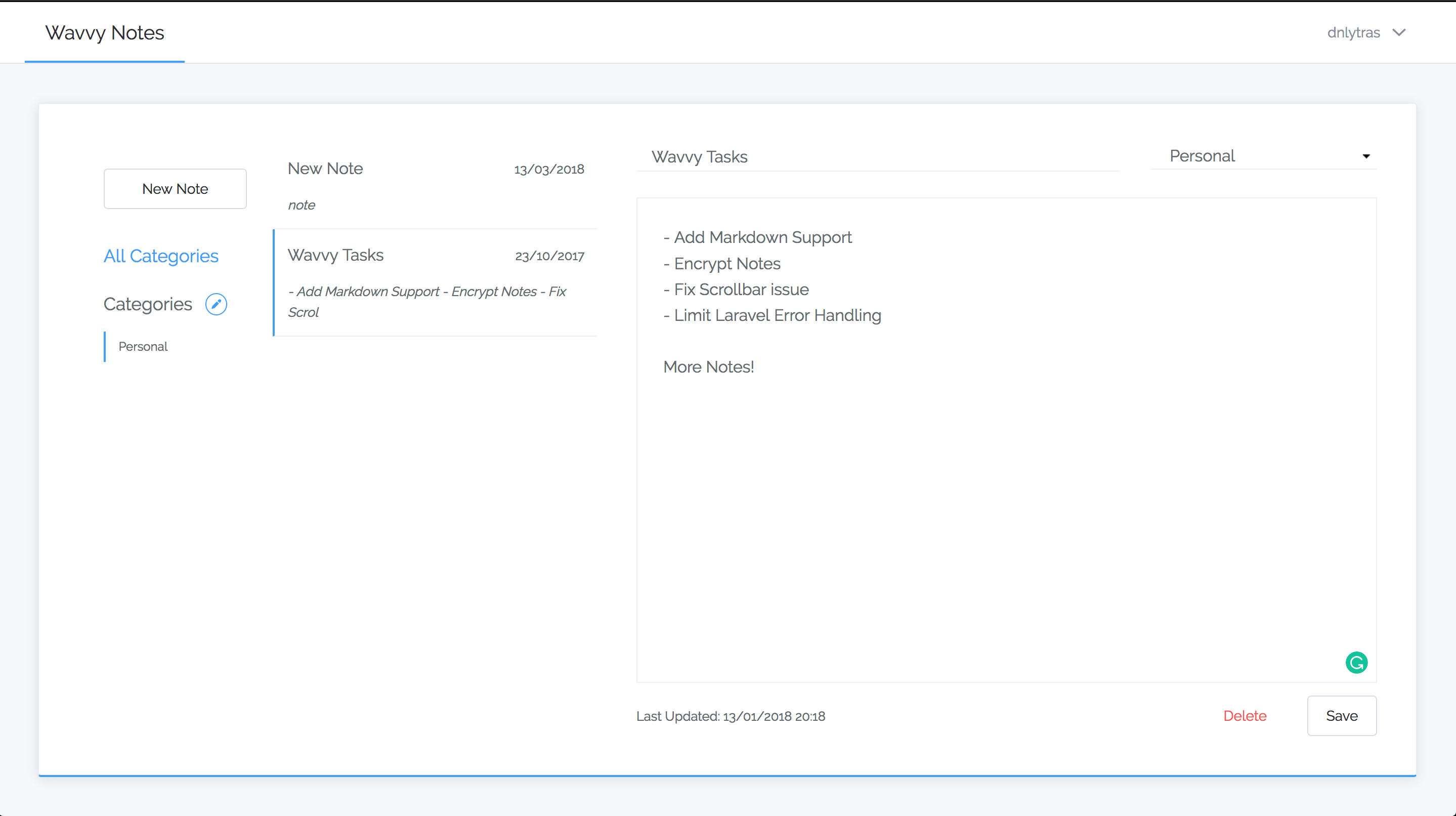
Task: Click the Categories heading
Action: (148, 304)
